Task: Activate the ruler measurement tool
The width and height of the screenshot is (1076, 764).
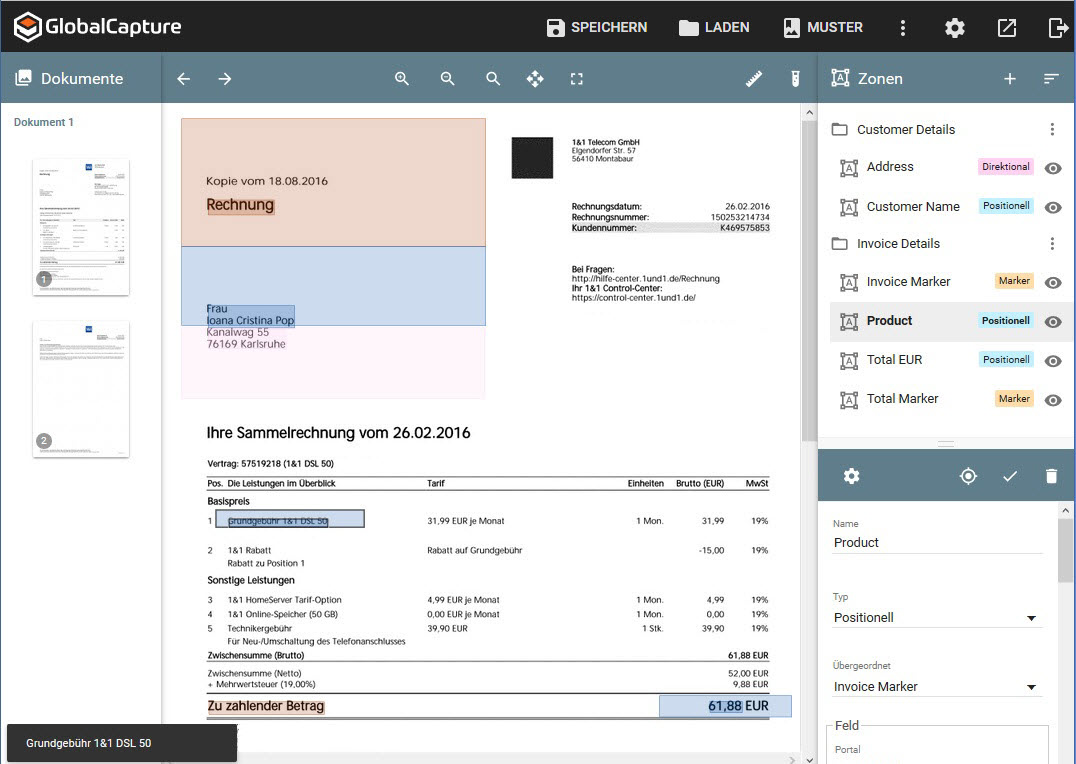Action: 753,78
